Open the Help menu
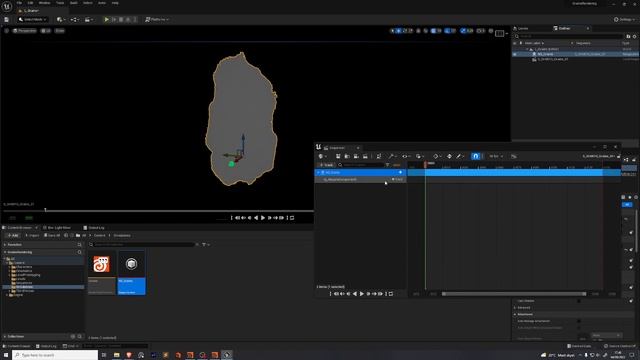Screen dimensions: 640x360 (x=115, y=3)
